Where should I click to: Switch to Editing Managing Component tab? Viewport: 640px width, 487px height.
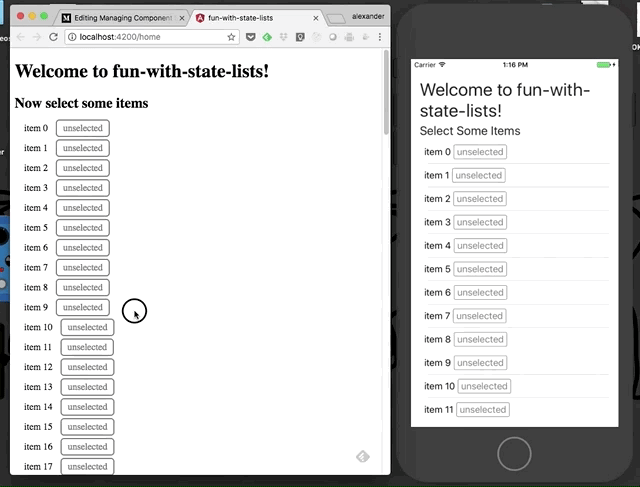point(118,18)
